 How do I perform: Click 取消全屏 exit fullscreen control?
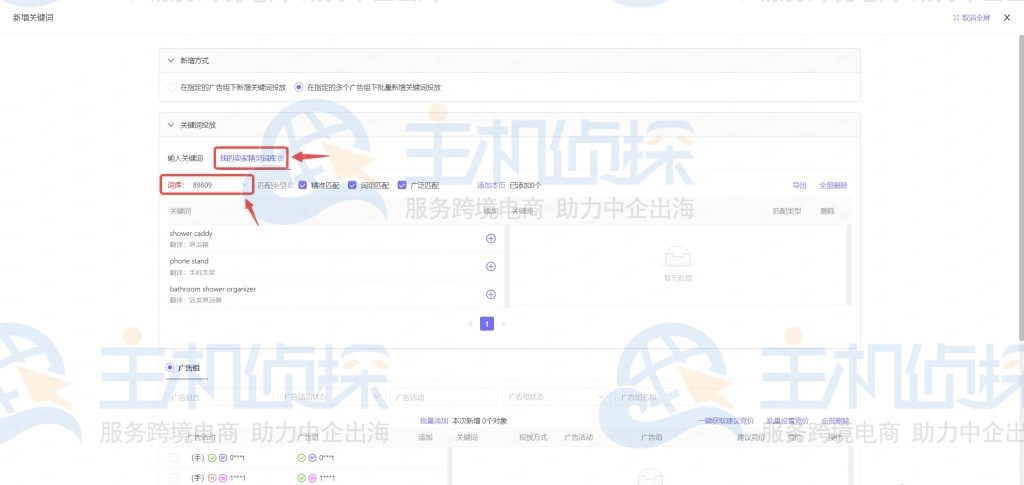[972, 18]
